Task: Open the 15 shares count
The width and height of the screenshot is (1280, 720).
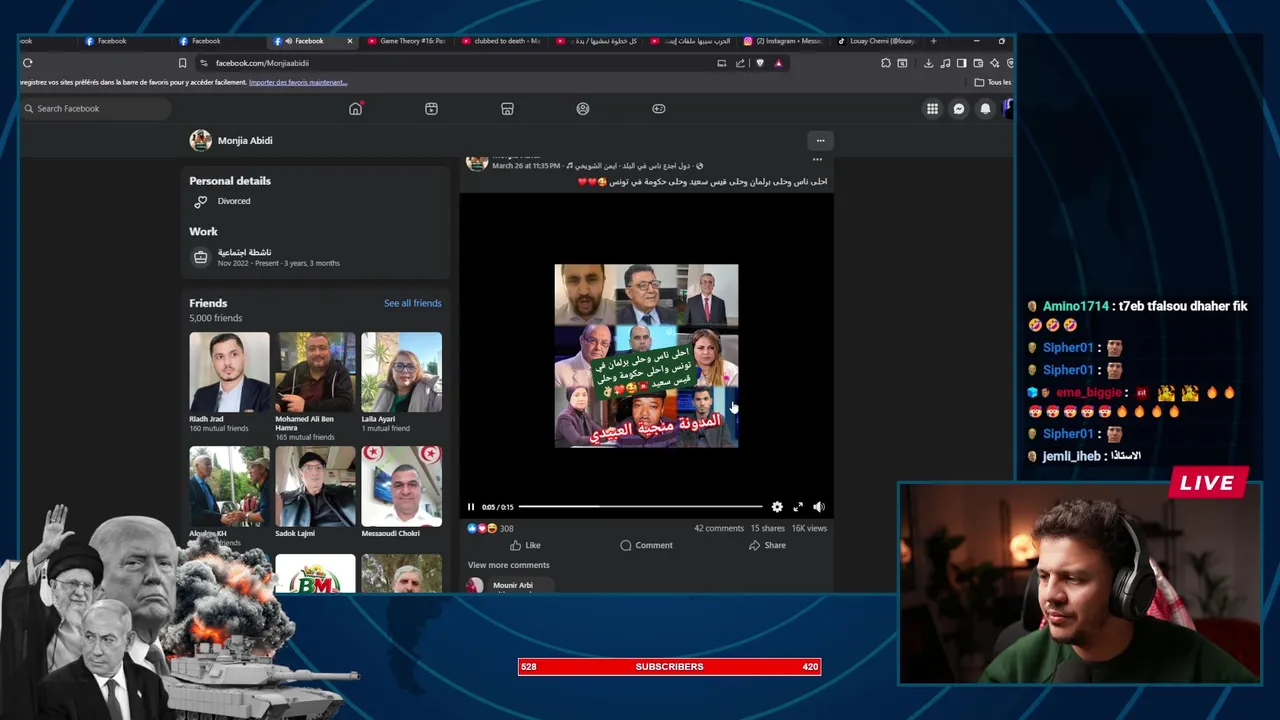Action: pos(768,528)
